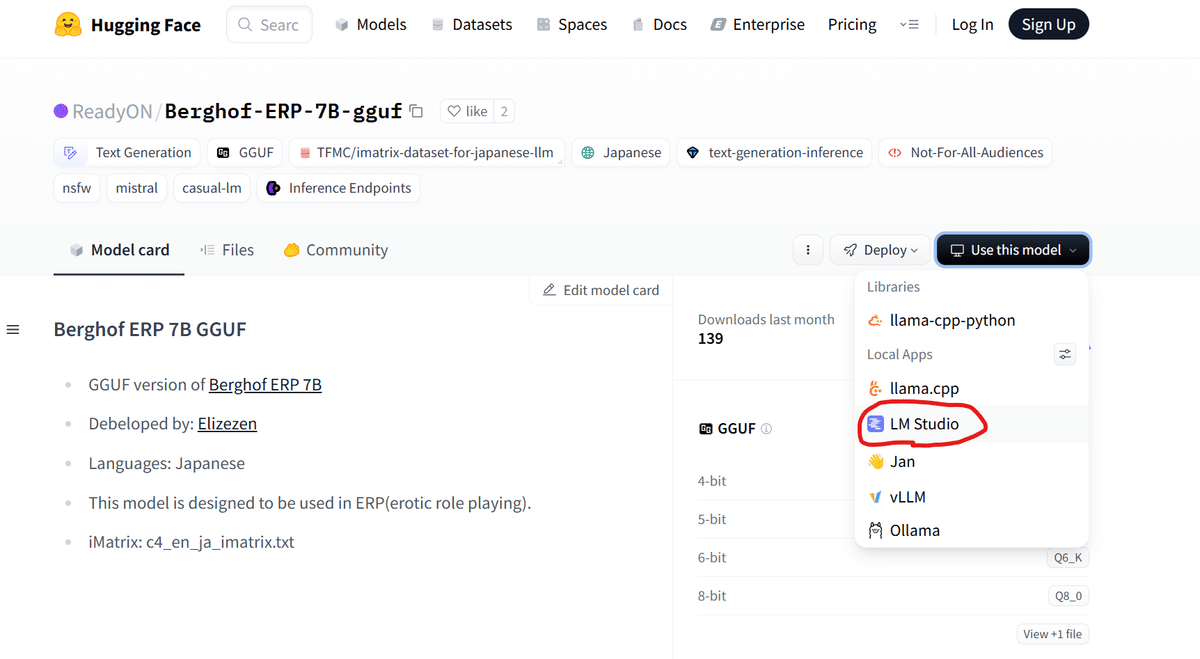Open the Deploy dropdown

880,250
